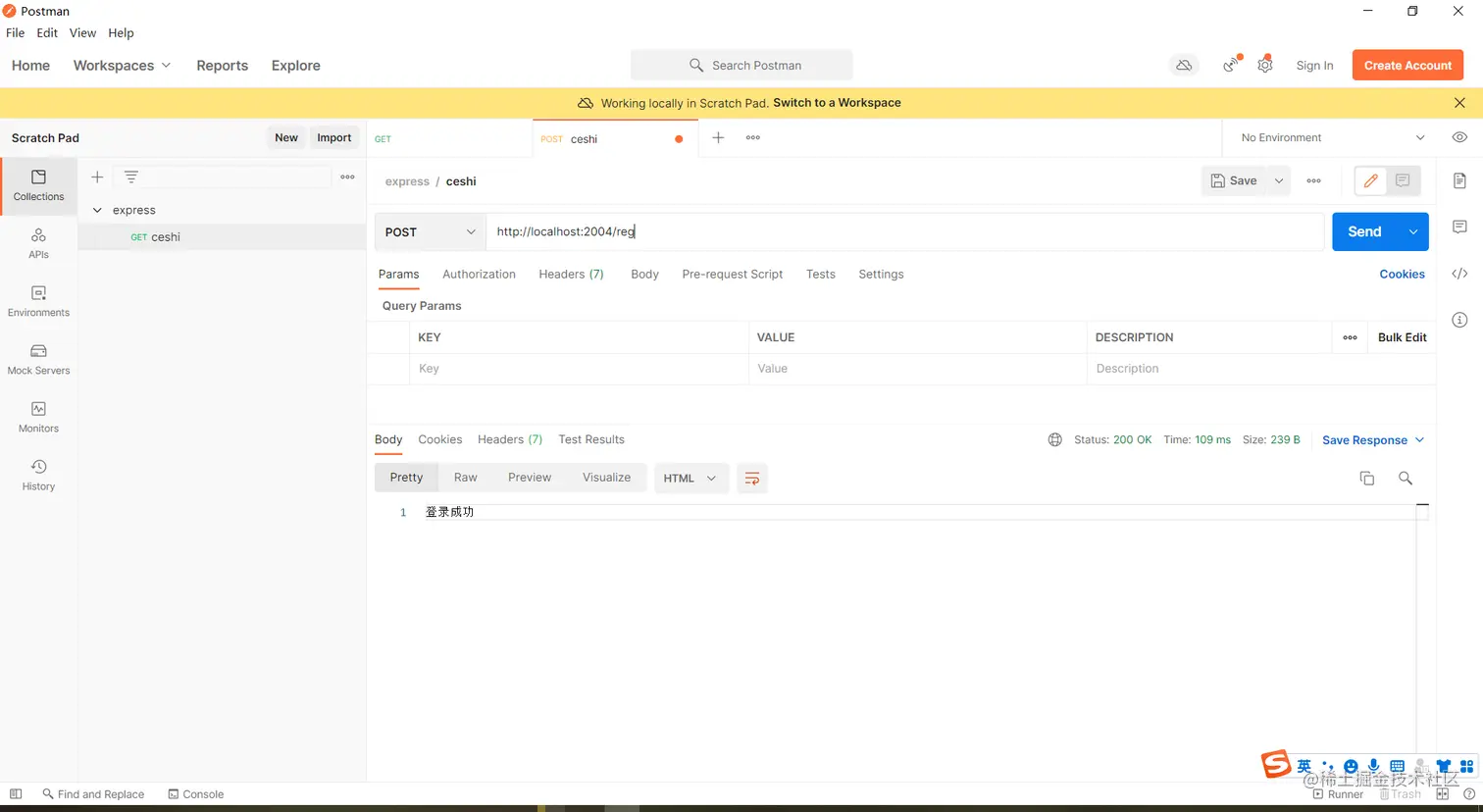Switch to build mode pencil icon
Screen dimensions: 1483x812
(x=1371, y=180)
